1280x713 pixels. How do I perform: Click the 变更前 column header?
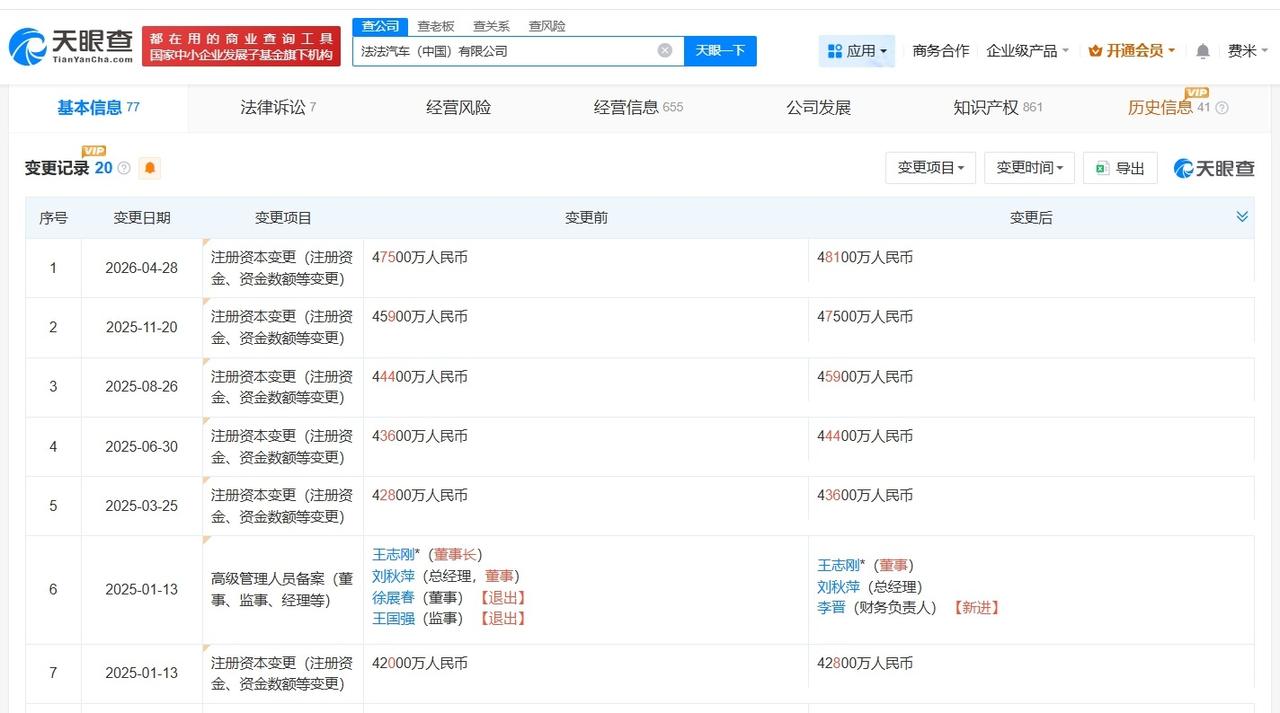pyautogui.click(x=586, y=217)
